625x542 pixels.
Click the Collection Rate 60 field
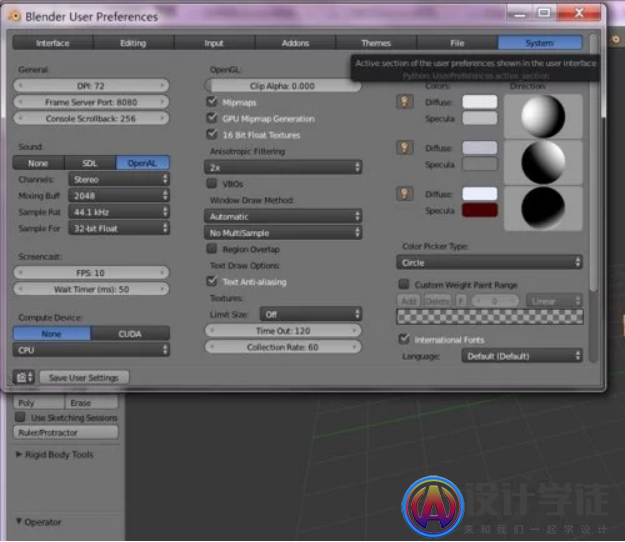(x=283, y=347)
